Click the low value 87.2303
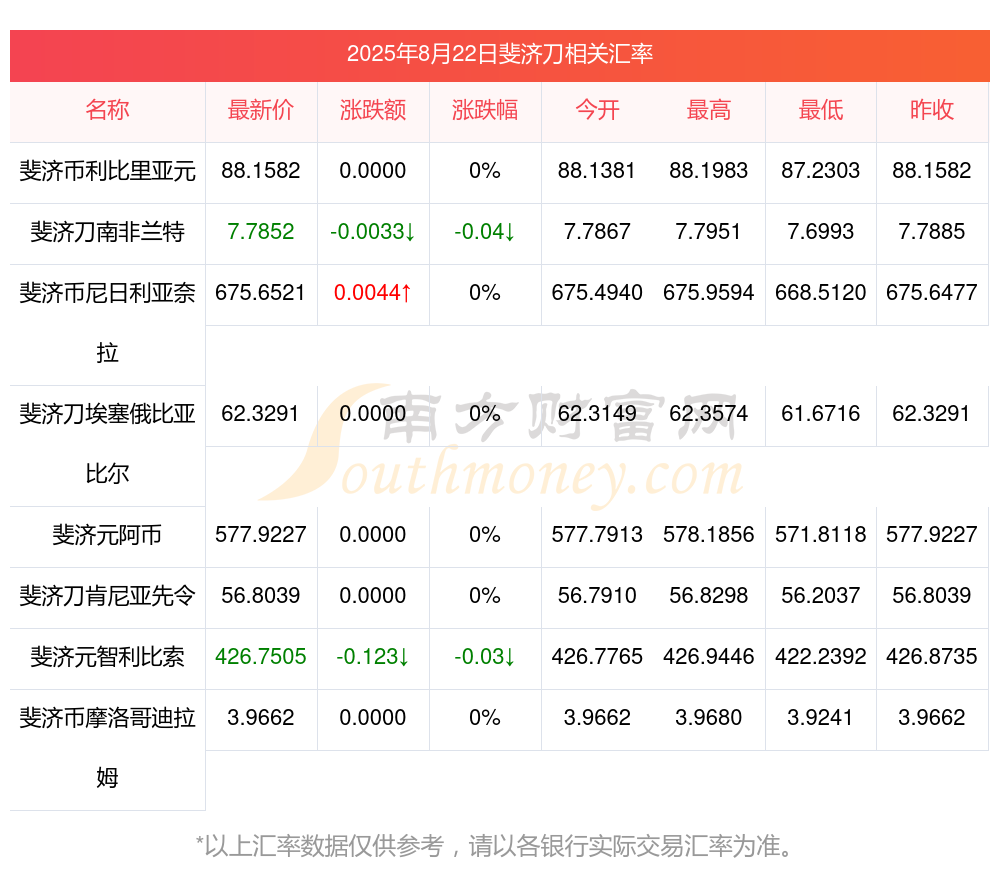The image size is (1000, 877). pyautogui.click(x=821, y=171)
